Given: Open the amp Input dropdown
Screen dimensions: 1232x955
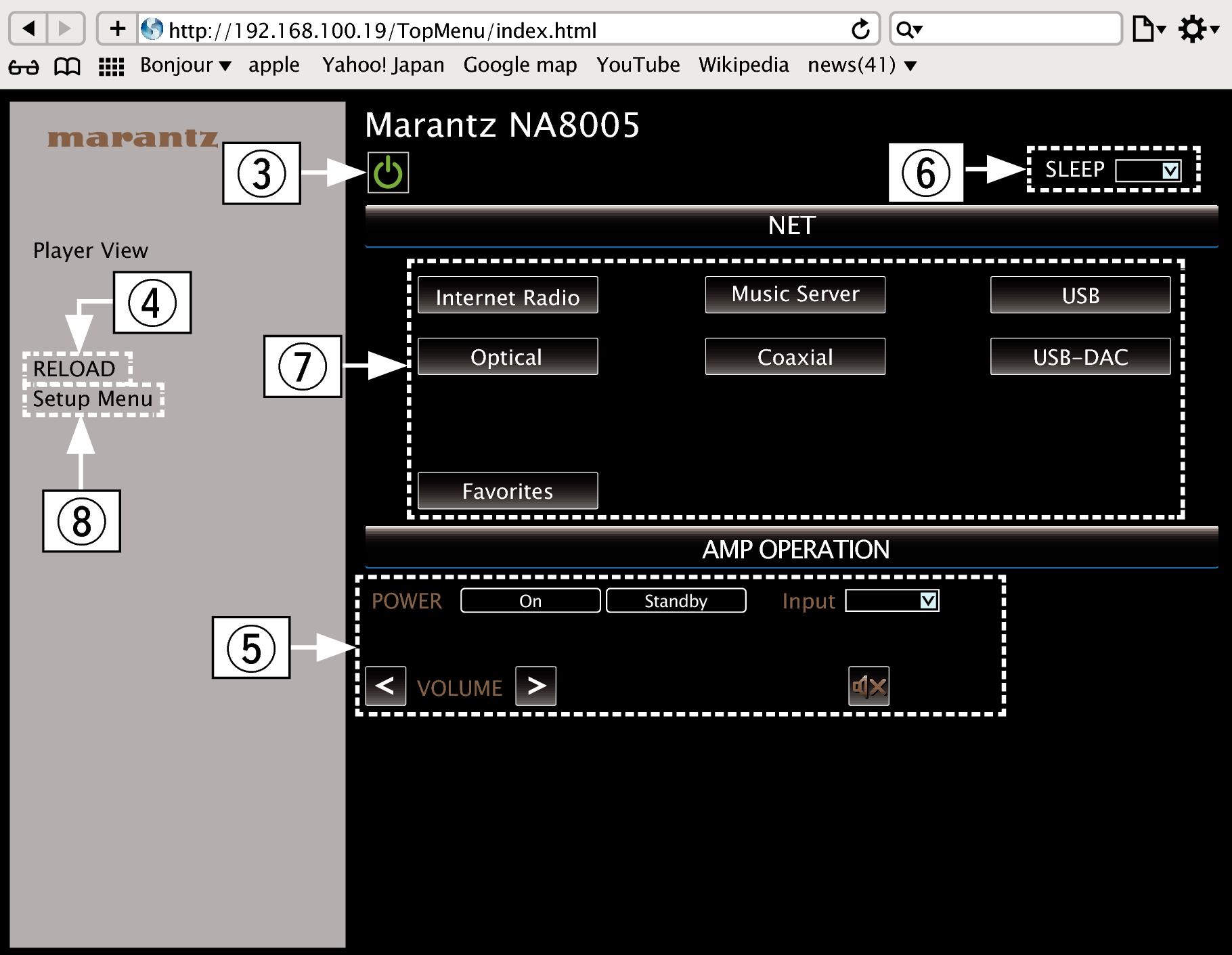Looking at the screenshot, I should [x=892, y=600].
